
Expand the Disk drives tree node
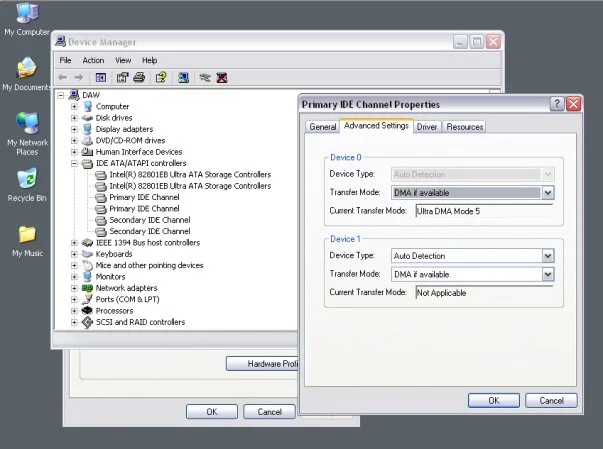pos(74,118)
